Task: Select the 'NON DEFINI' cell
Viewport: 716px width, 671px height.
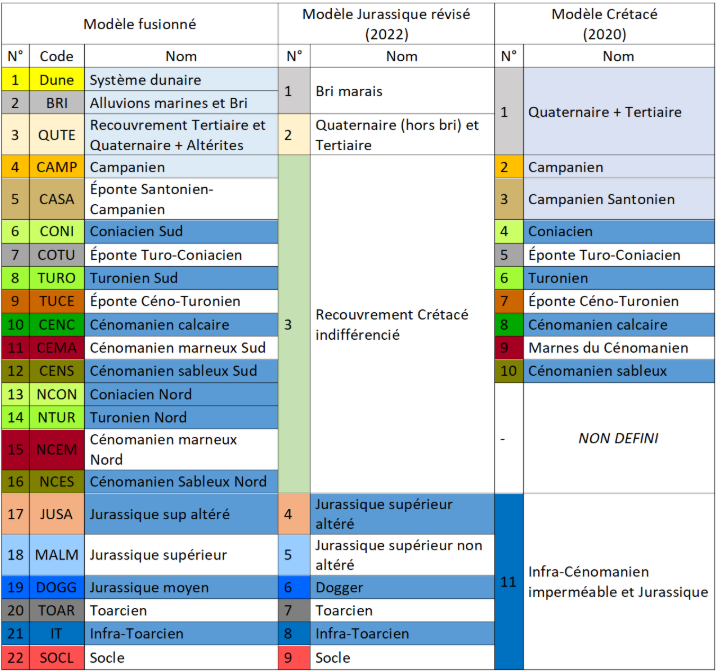Action: 618,438
